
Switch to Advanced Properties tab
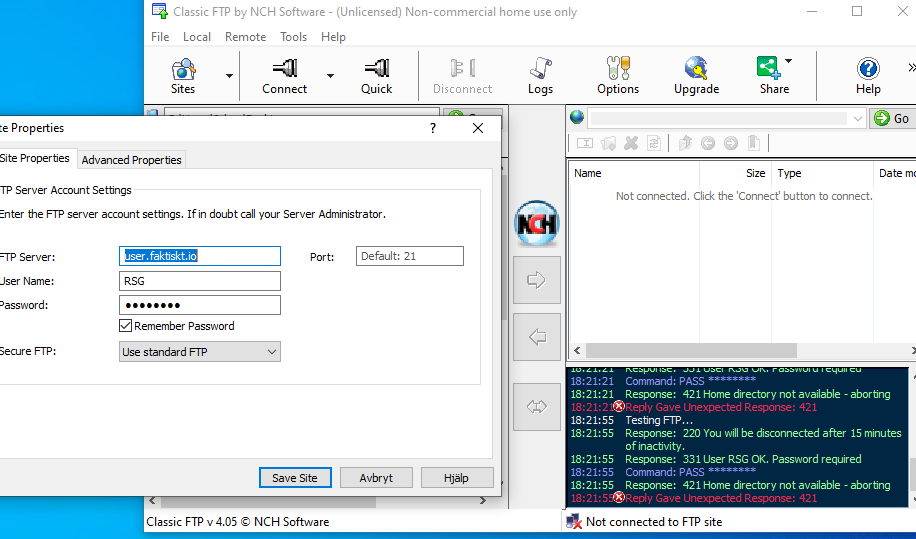pyautogui.click(x=131, y=160)
